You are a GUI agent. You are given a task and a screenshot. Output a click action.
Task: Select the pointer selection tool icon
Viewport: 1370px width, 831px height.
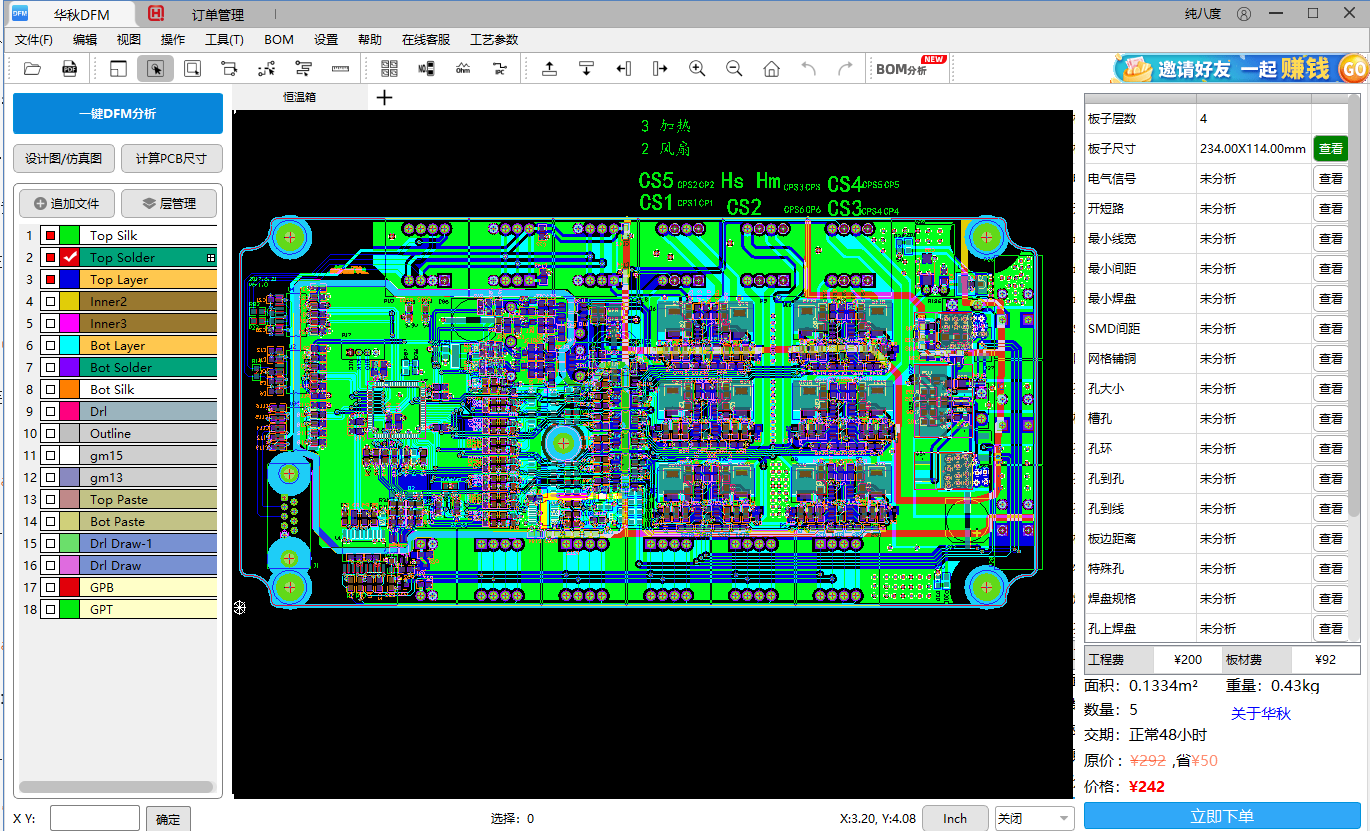tap(155, 69)
